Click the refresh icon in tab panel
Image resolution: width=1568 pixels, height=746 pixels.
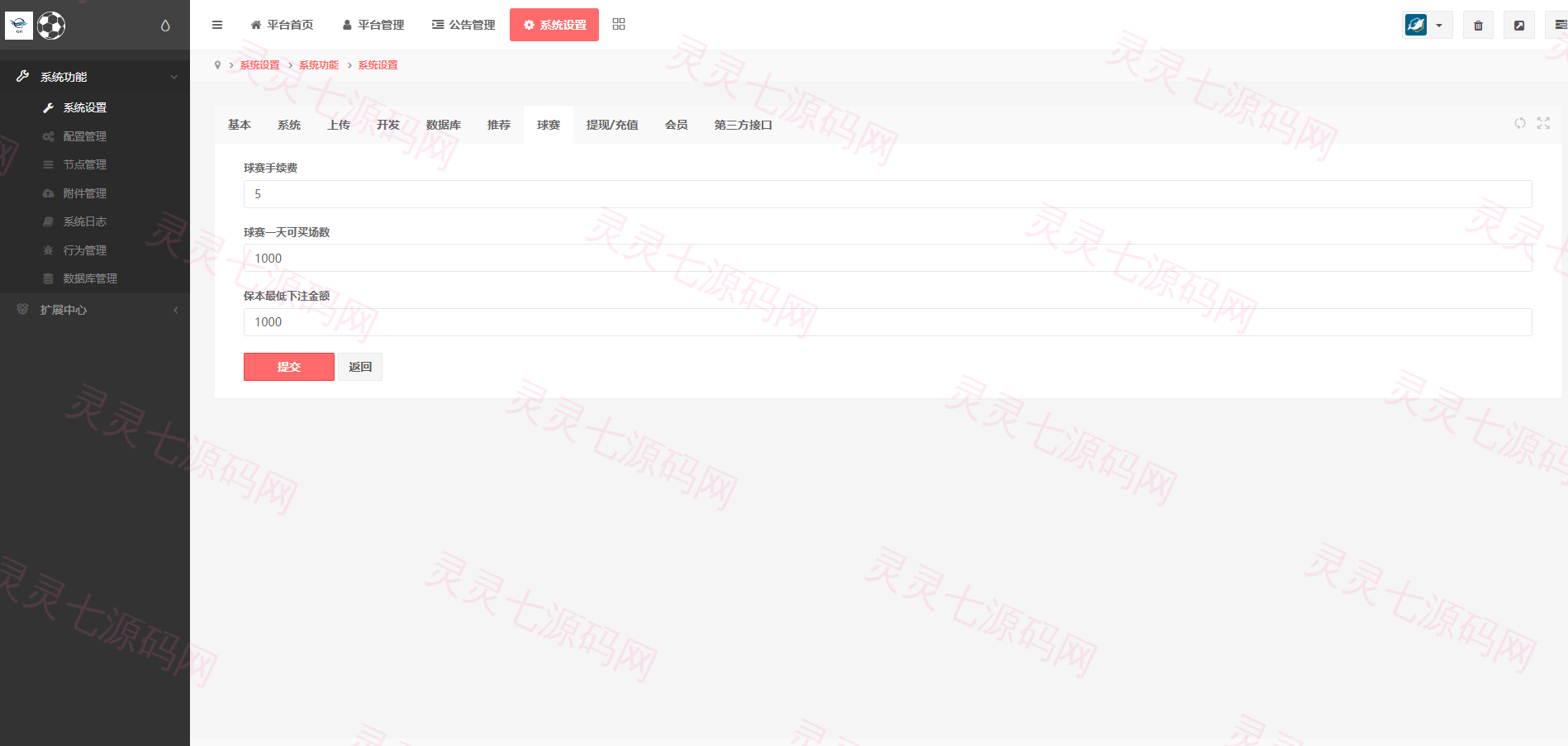[x=1520, y=123]
